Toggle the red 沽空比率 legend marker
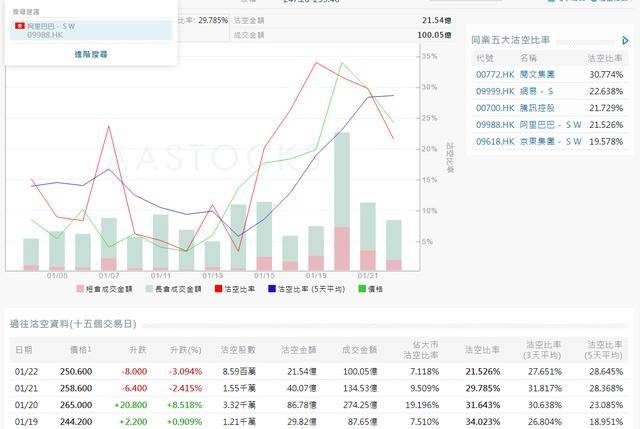Viewport: 640px width, 429px height. (x=218, y=289)
